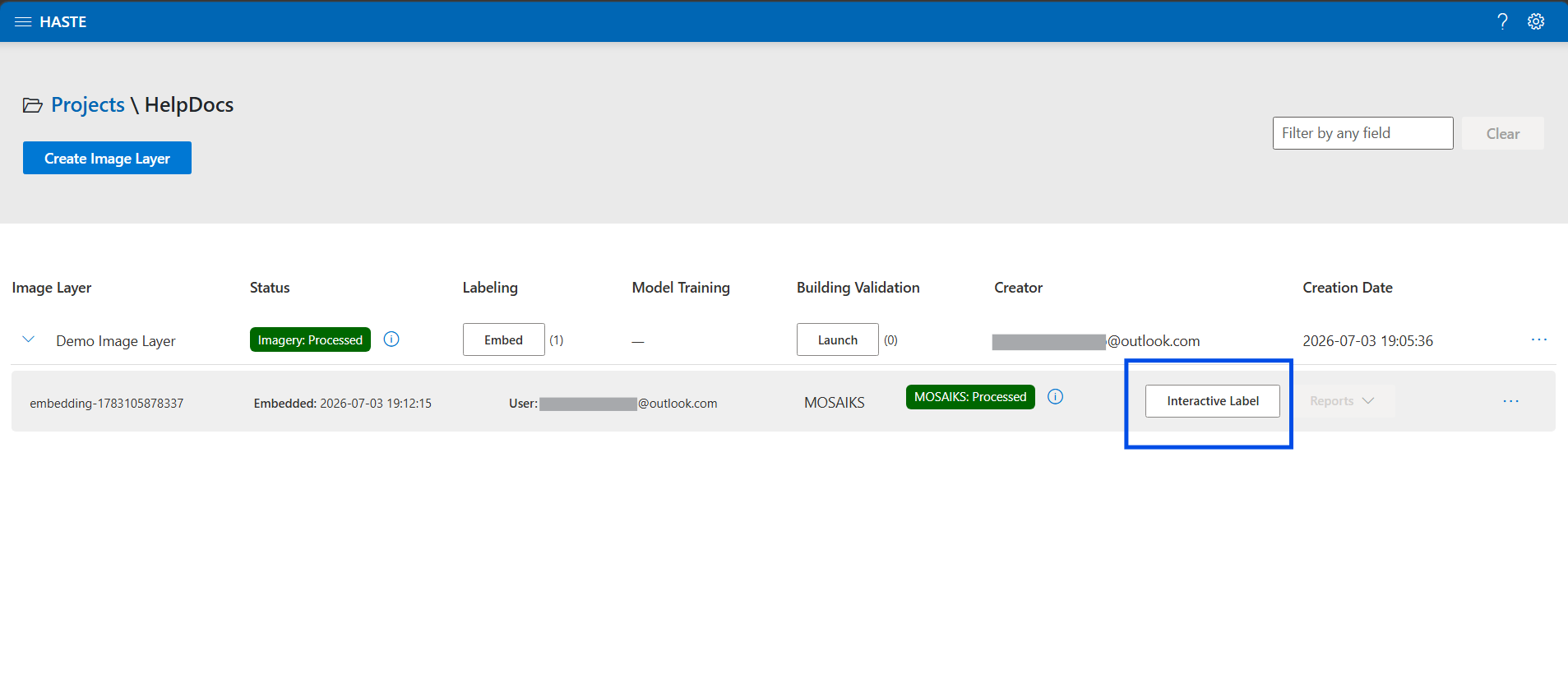Click Create Image Layer button
Image resolution: width=1568 pixels, height=688 pixels.
[x=107, y=158]
